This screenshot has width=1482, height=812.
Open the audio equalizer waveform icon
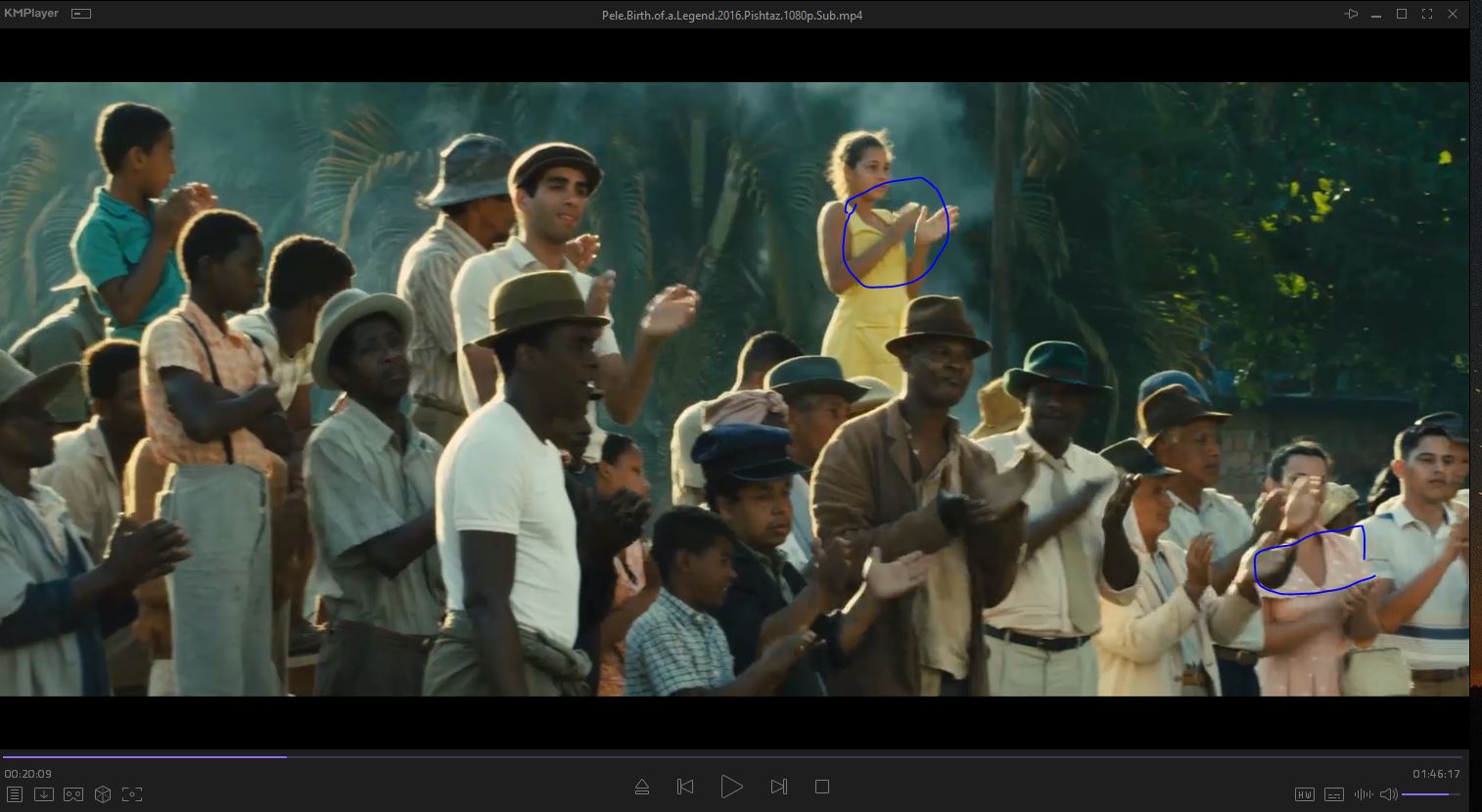point(1363,794)
